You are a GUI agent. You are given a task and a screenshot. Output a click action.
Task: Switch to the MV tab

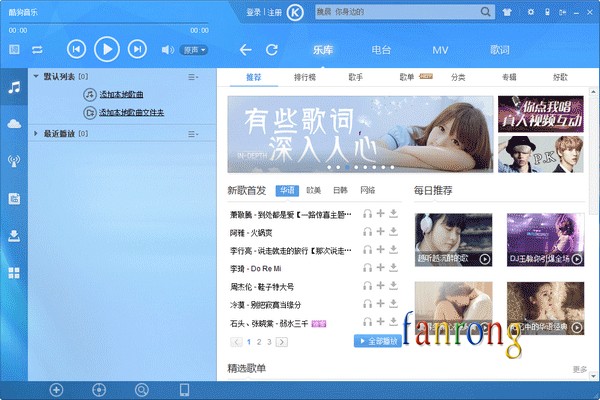tap(440, 50)
